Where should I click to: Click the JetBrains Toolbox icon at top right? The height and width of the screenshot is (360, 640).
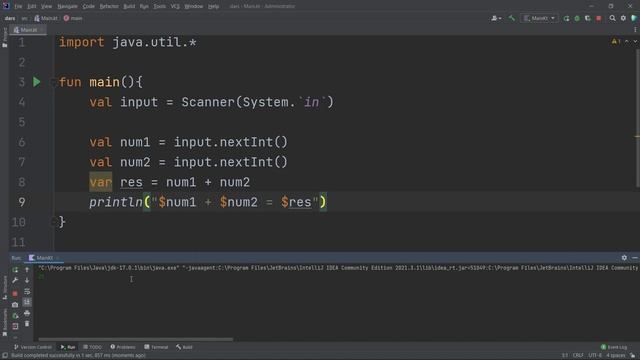point(634,18)
